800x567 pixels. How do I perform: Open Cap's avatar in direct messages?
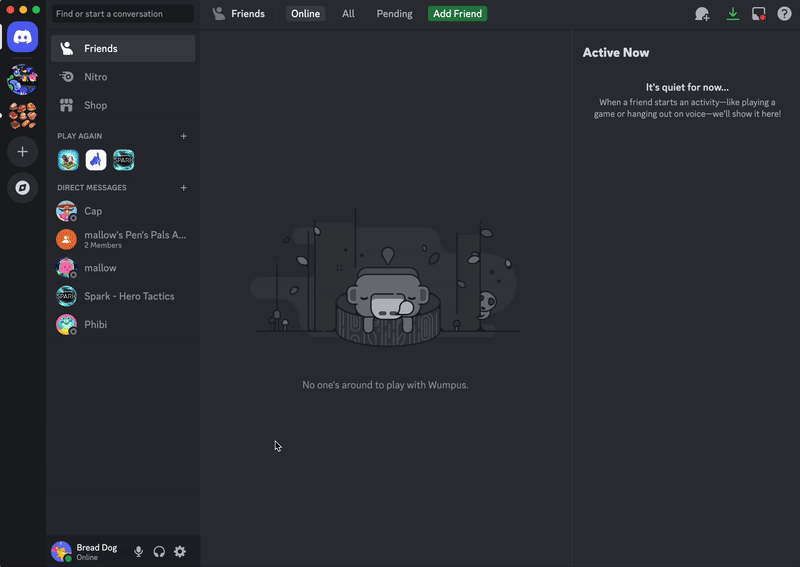point(66,211)
